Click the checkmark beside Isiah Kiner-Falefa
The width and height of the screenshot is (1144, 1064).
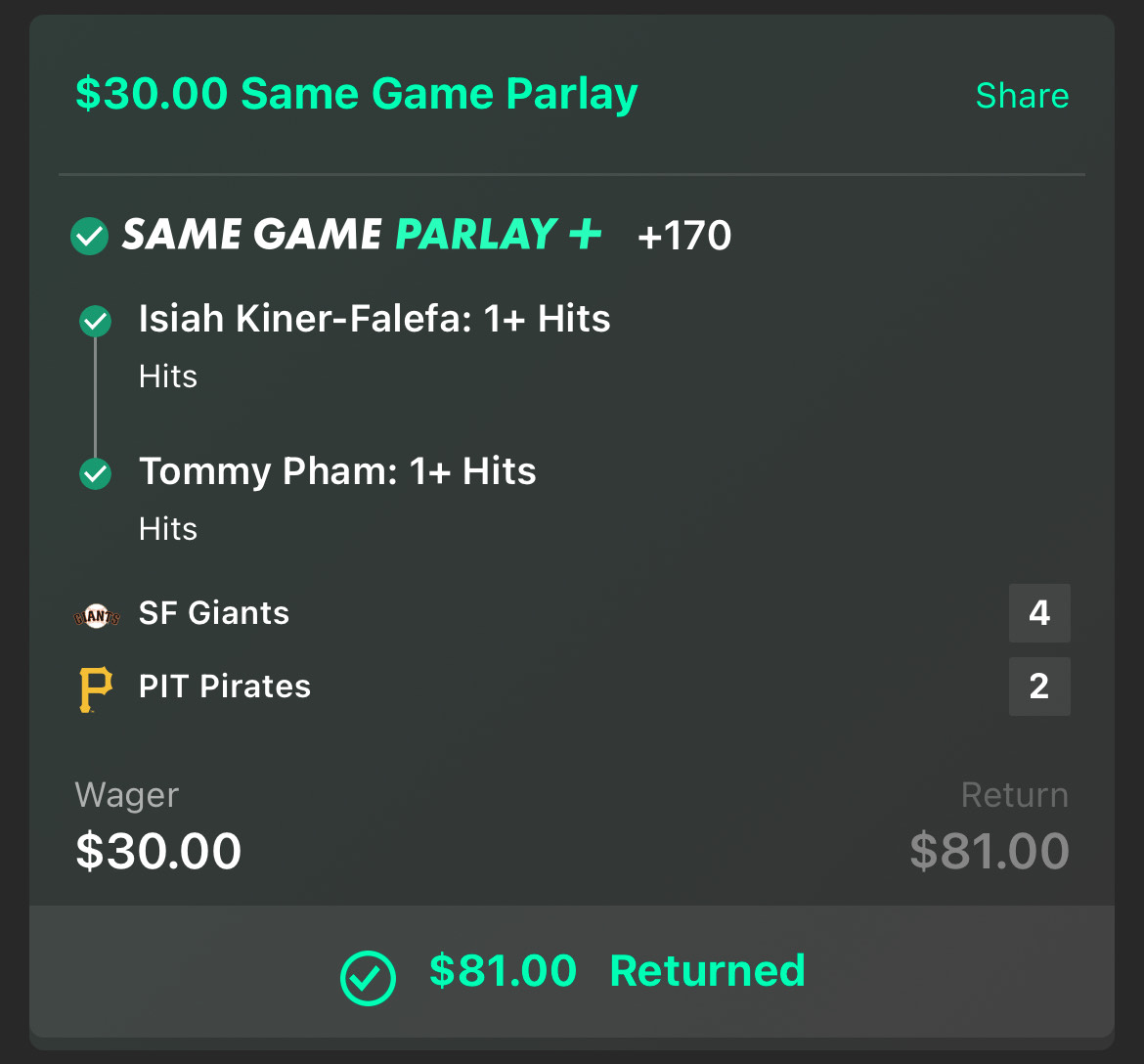coord(95,321)
